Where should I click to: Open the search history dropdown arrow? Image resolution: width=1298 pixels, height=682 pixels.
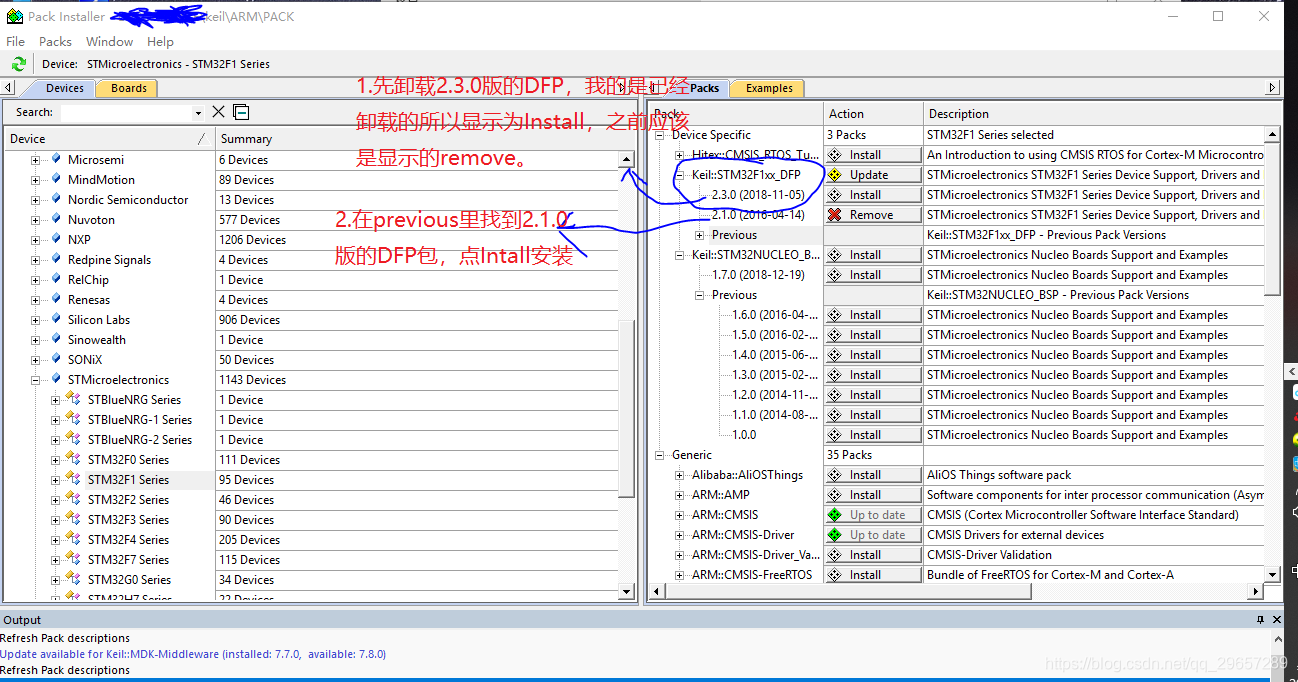(198, 113)
